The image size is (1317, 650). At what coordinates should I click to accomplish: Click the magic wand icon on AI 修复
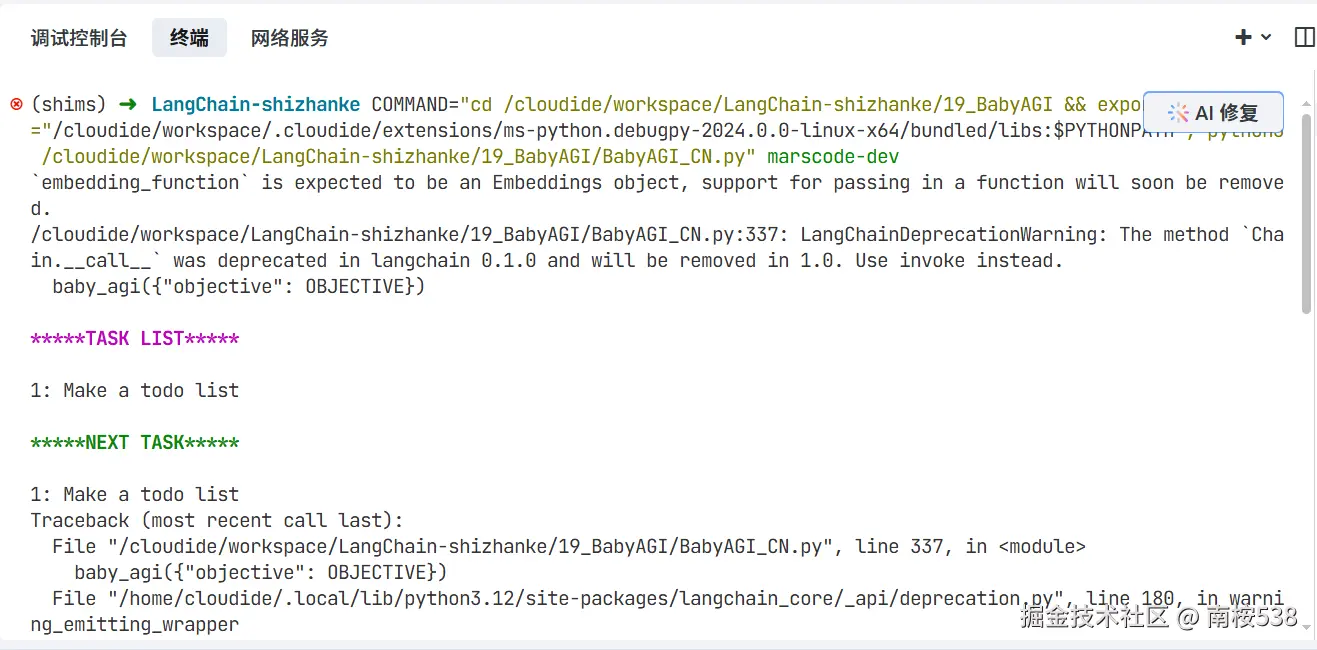(x=1178, y=113)
